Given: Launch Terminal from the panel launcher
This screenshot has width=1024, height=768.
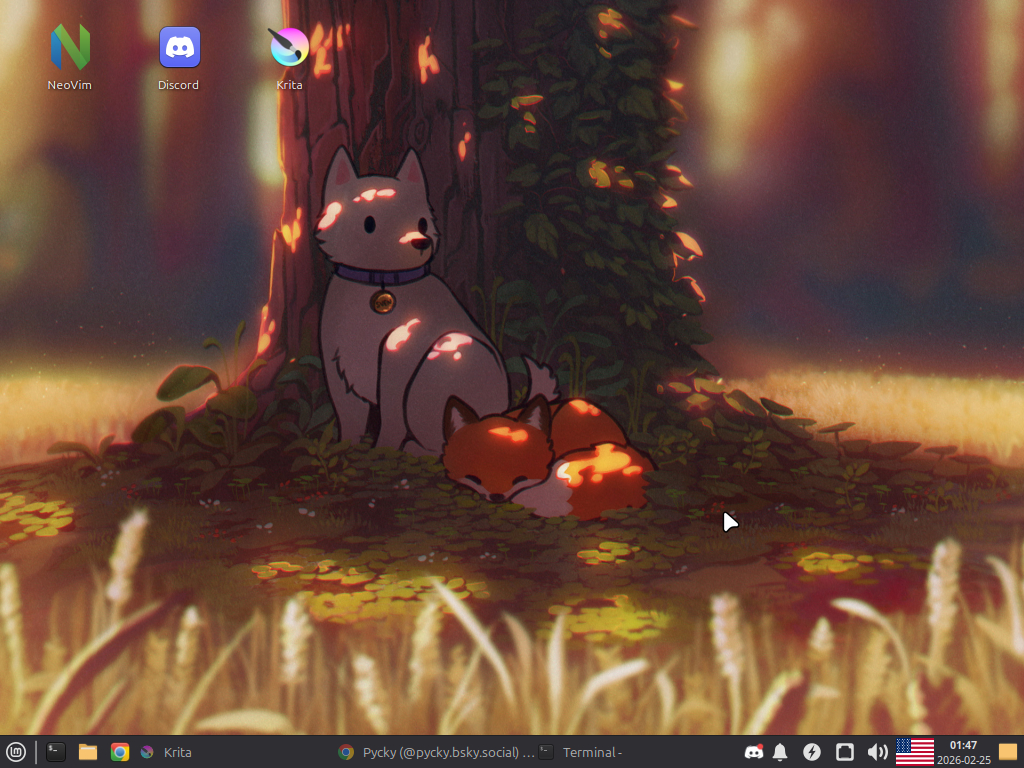Looking at the screenshot, I should pyautogui.click(x=56, y=752).
